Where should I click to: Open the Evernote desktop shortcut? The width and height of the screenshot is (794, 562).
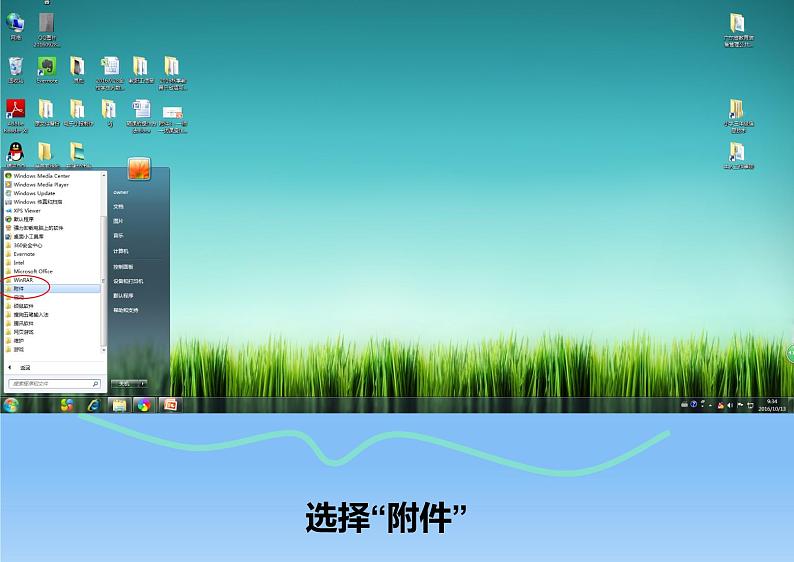(x=47, y=70)
